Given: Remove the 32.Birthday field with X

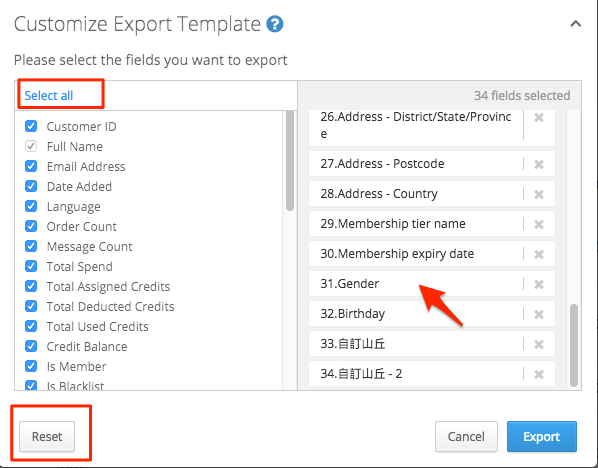Looking at the screenshot, I should point(539,314).
